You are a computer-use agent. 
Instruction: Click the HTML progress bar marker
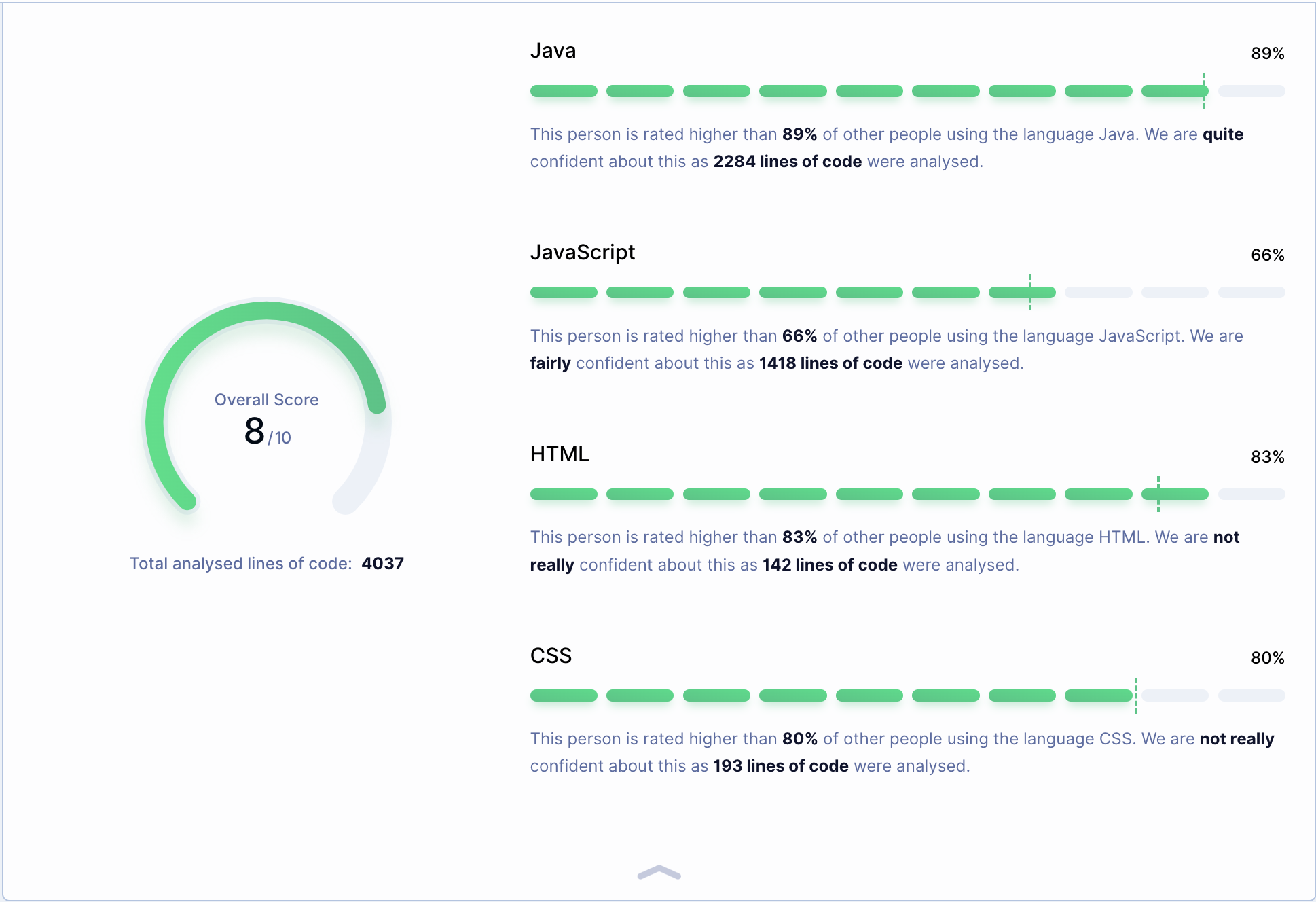1158,494
